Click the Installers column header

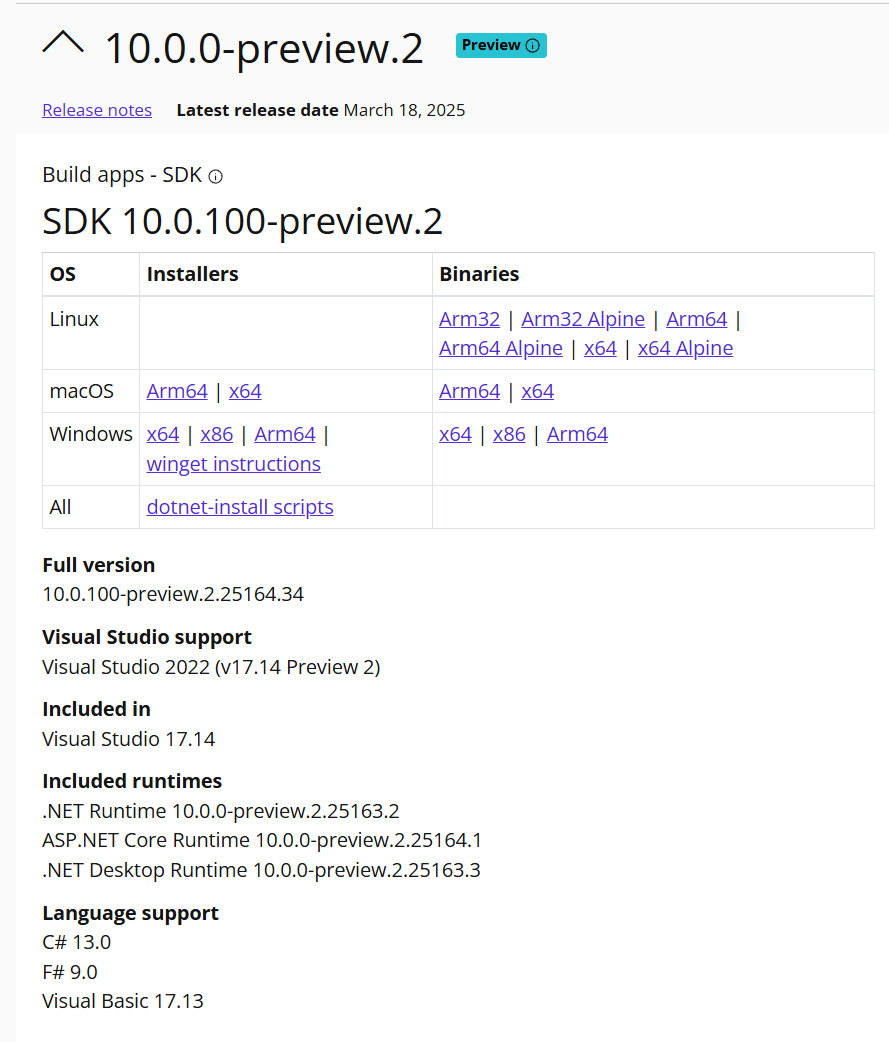(x=192, y=274)
